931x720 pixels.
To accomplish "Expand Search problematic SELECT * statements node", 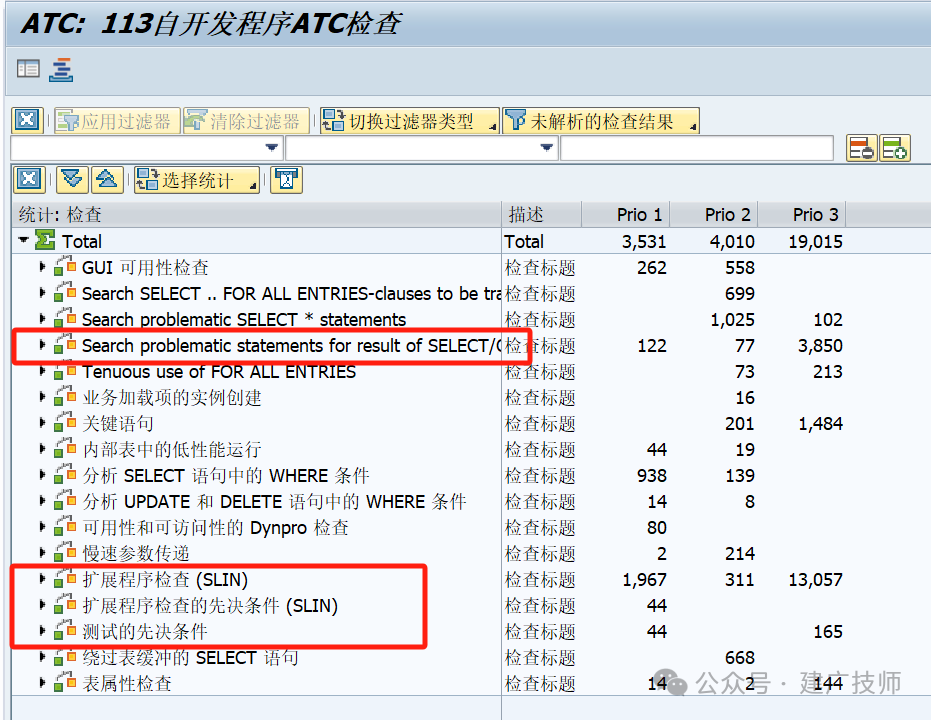I will click(42, 319).
